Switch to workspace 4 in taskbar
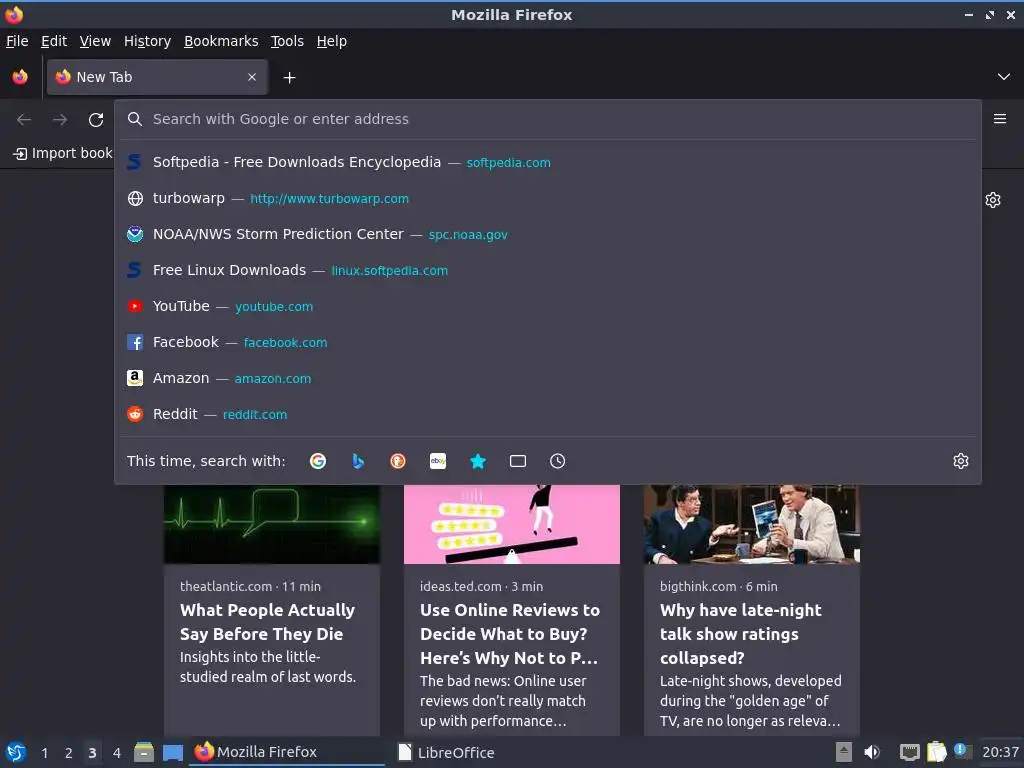This screenshot has width=1024, height=768. click(117, 753)
